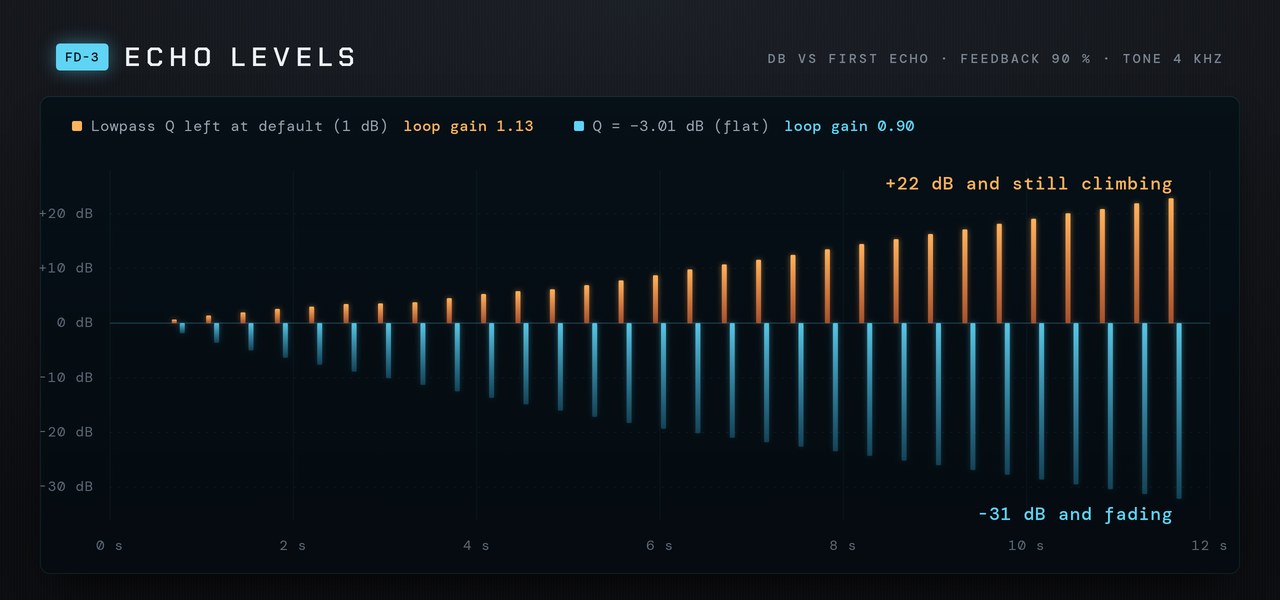Screen dimensions: 1280x600
Task: Click the 'loop gain 1.13' value
Action: click(x=468, y=127)
